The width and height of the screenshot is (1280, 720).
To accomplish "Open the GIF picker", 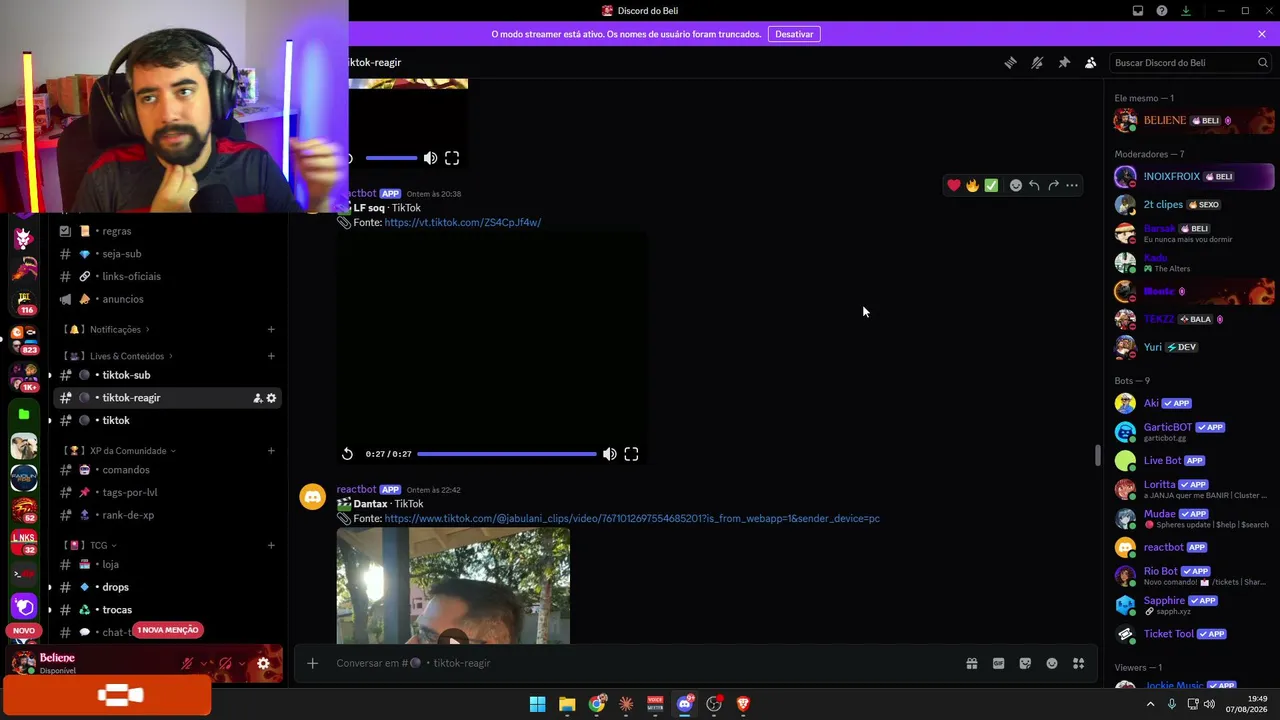I will (998, 663).
